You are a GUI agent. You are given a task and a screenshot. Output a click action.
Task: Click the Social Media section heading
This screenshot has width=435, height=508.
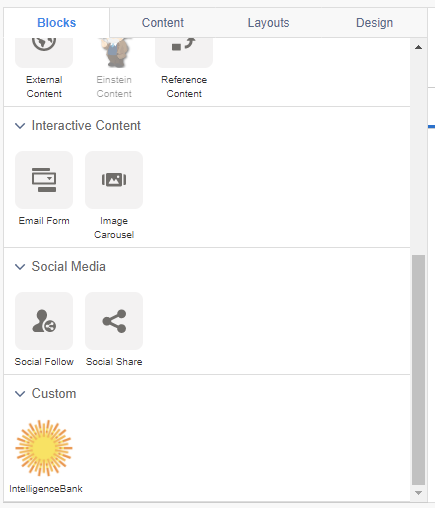click(69, 267)
